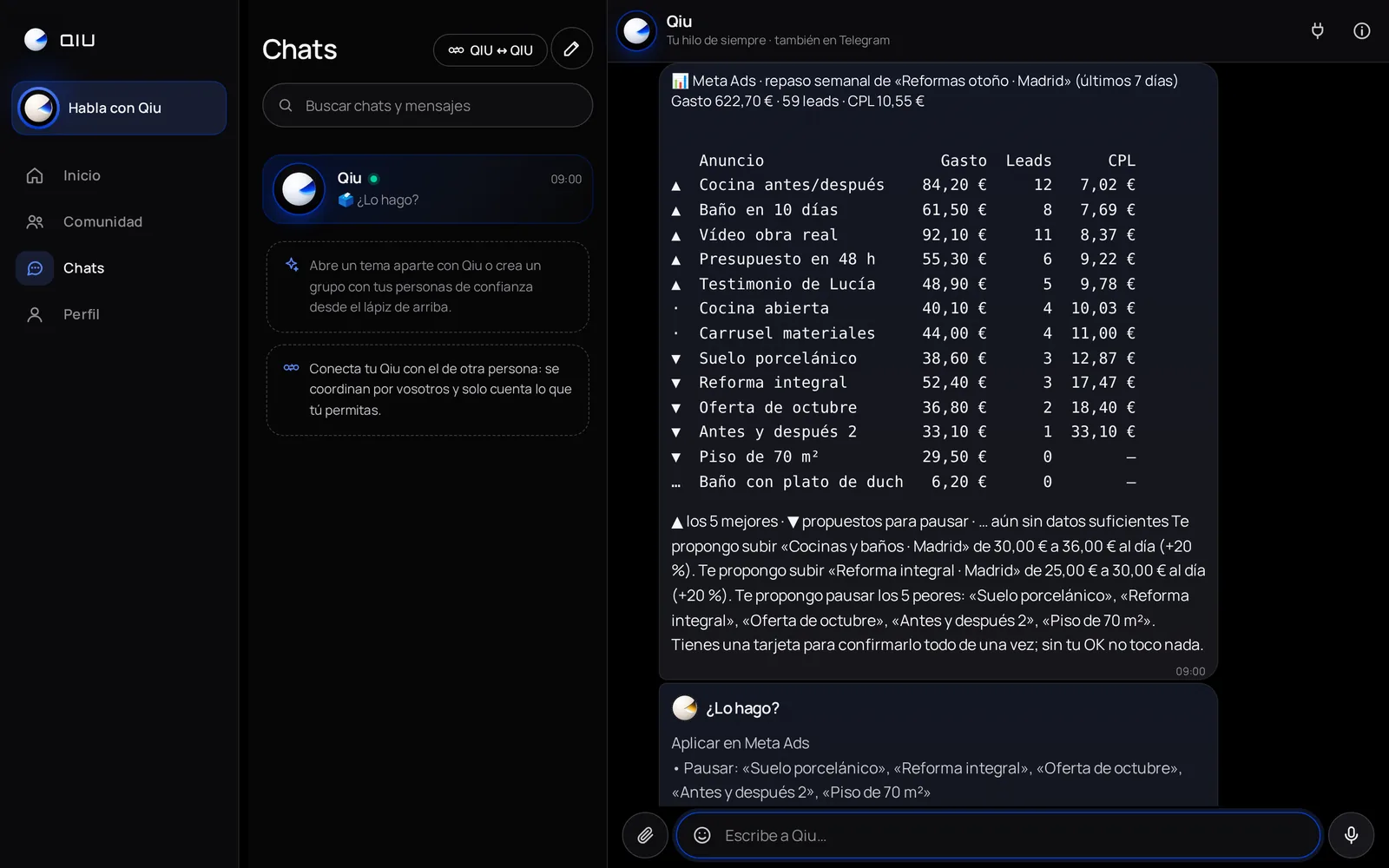This screenshot has width=1389, height=868.
Task: Click the "Vídeo obra real" row text
Action: point(768,234)
